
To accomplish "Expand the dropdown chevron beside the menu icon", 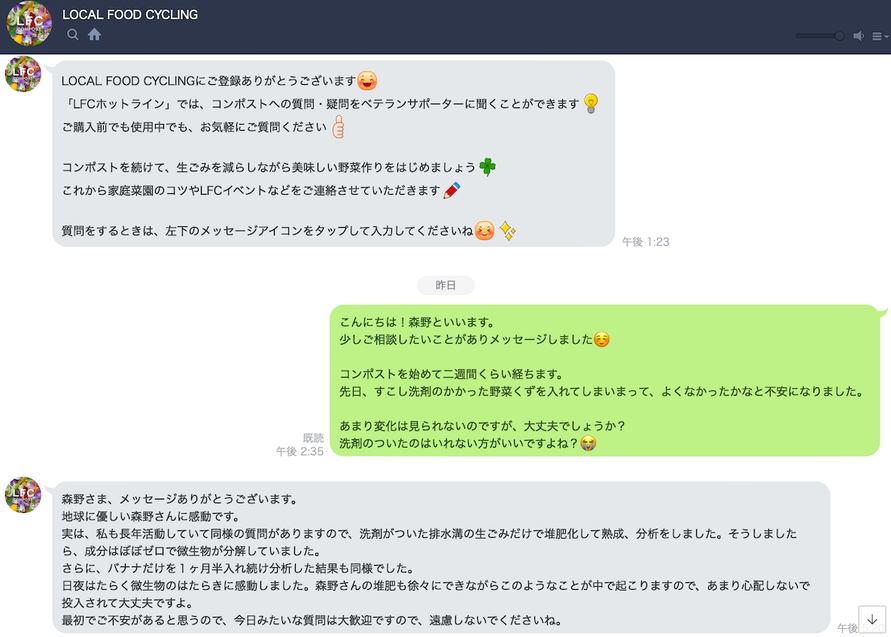I will click(x=885, y=35).
